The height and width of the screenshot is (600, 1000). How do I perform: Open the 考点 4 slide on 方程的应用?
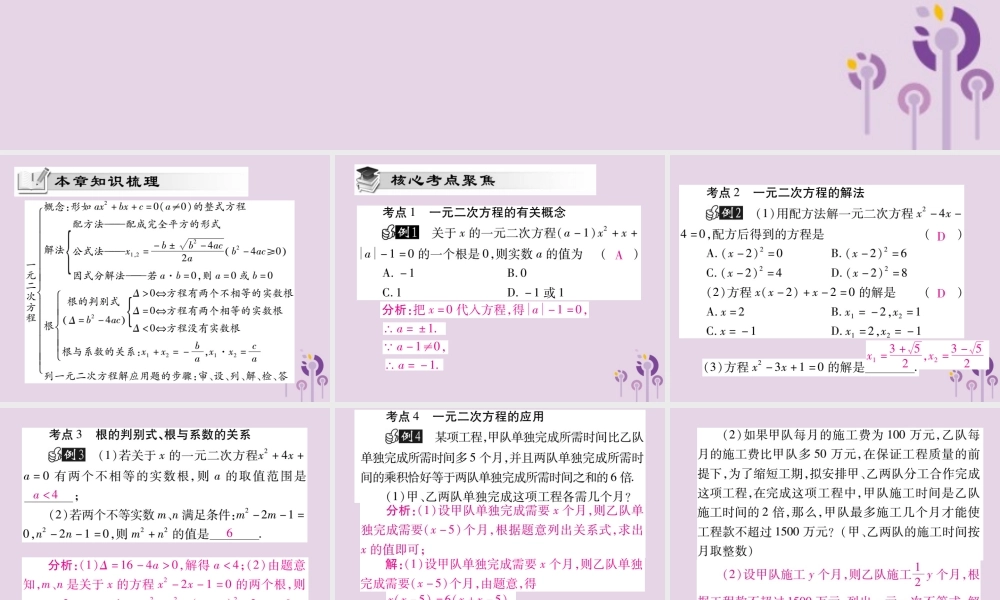coord(500,504)
